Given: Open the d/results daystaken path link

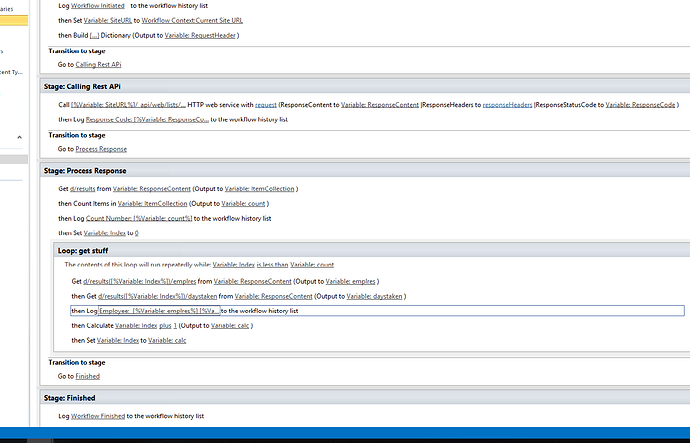Looking at the screenshot, I should click(x=158, y=296).
